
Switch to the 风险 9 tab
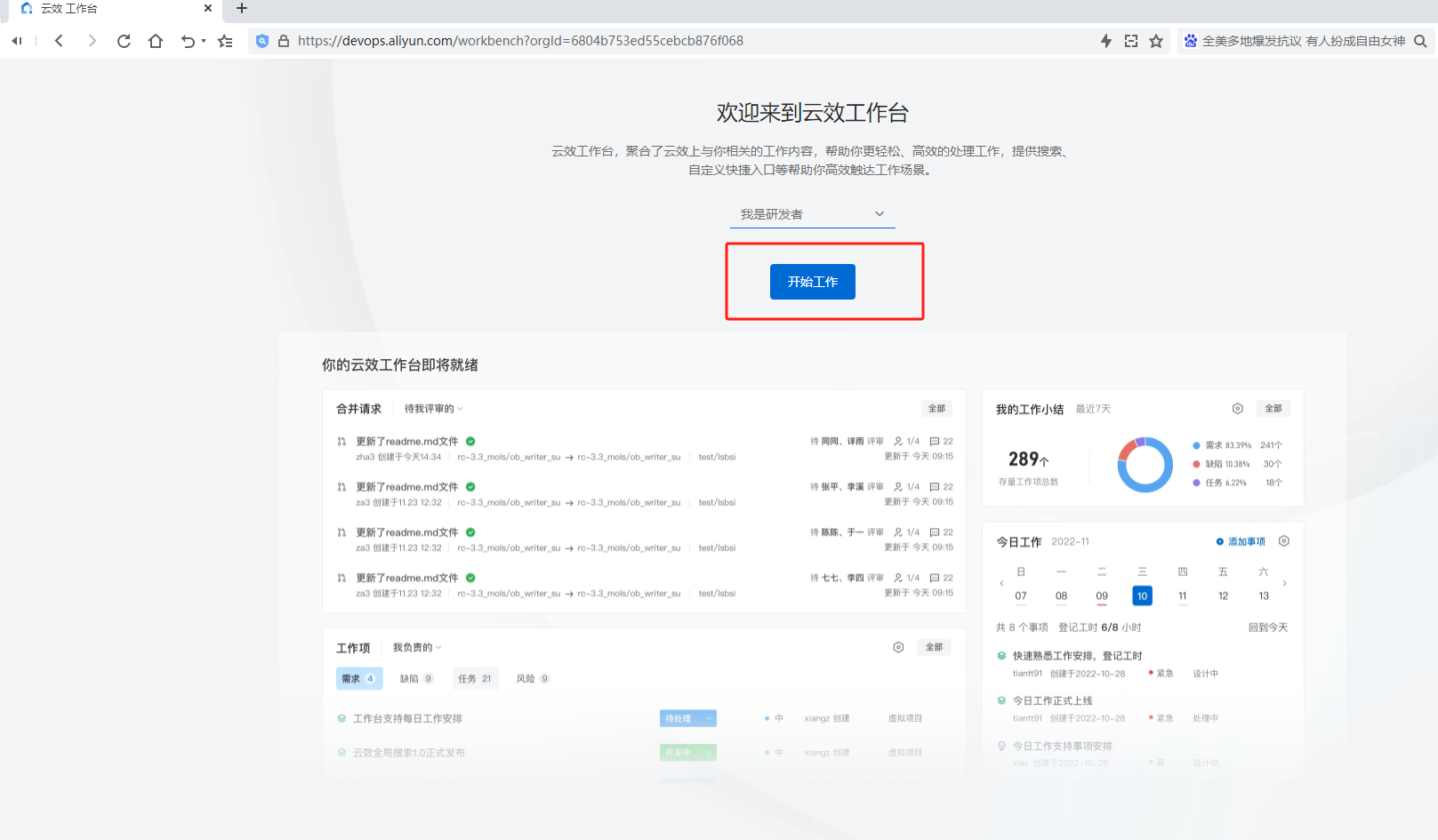(533, 678)
